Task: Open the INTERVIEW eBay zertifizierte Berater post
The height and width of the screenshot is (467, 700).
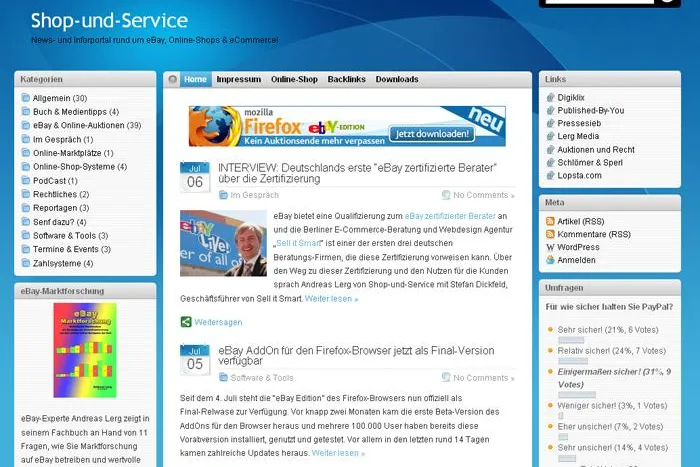Action: click(357, 173)
